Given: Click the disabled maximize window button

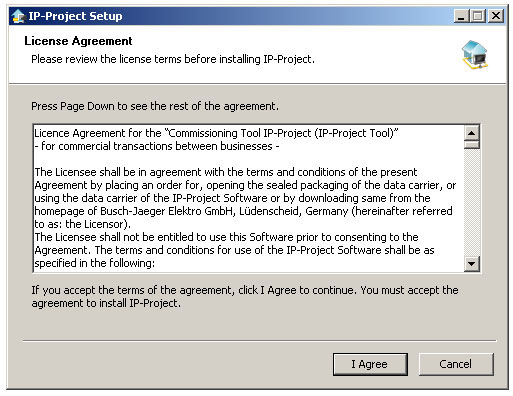Looking at the screenshot, I should [x=478, y=16].
